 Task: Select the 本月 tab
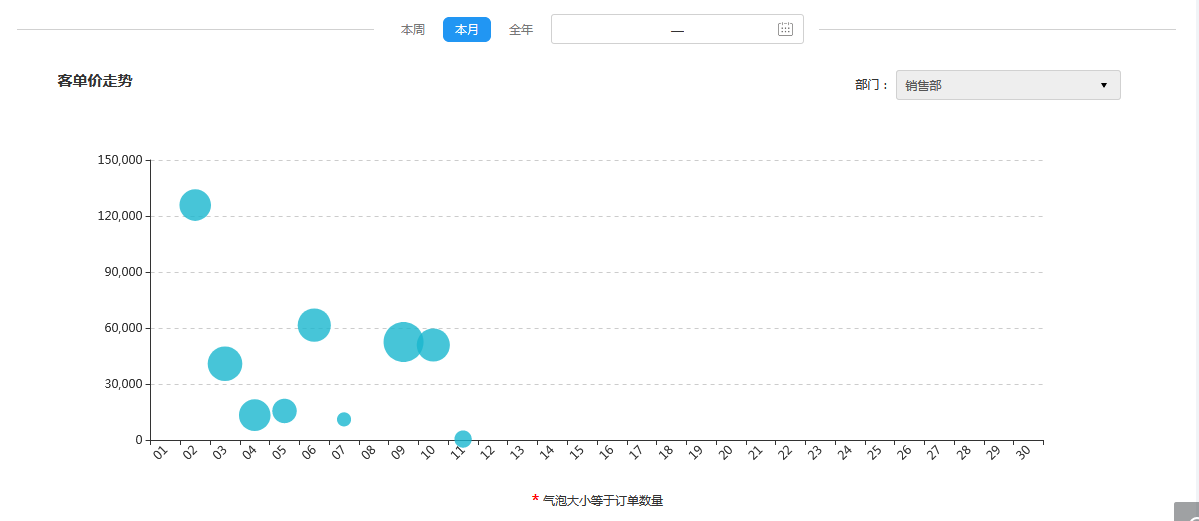466,30
